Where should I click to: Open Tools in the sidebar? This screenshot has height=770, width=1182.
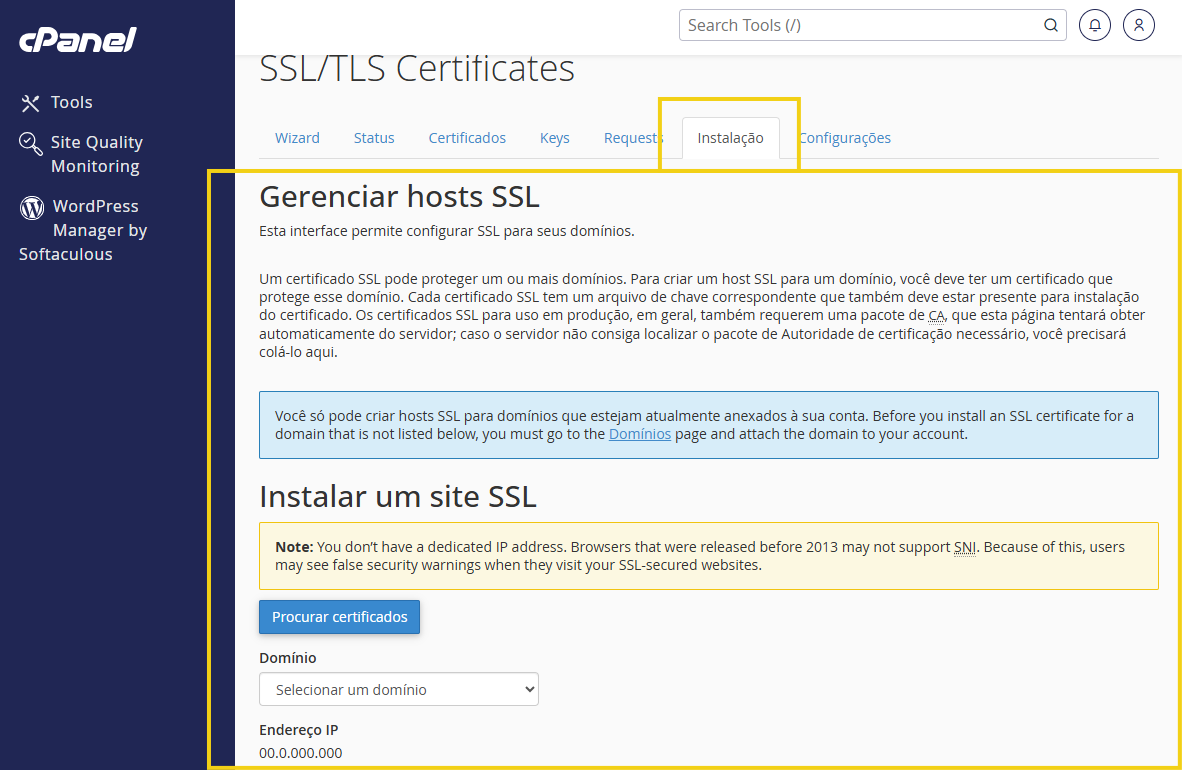pos(72,103)
